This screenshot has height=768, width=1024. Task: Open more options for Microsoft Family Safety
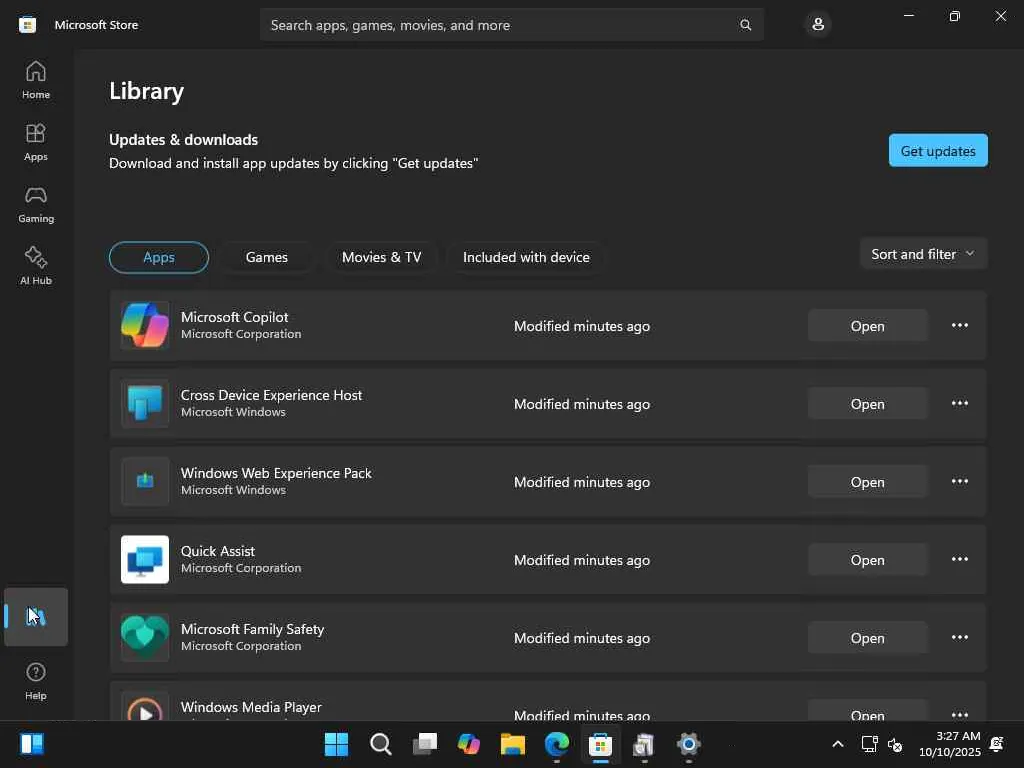[x=959, y=637]
